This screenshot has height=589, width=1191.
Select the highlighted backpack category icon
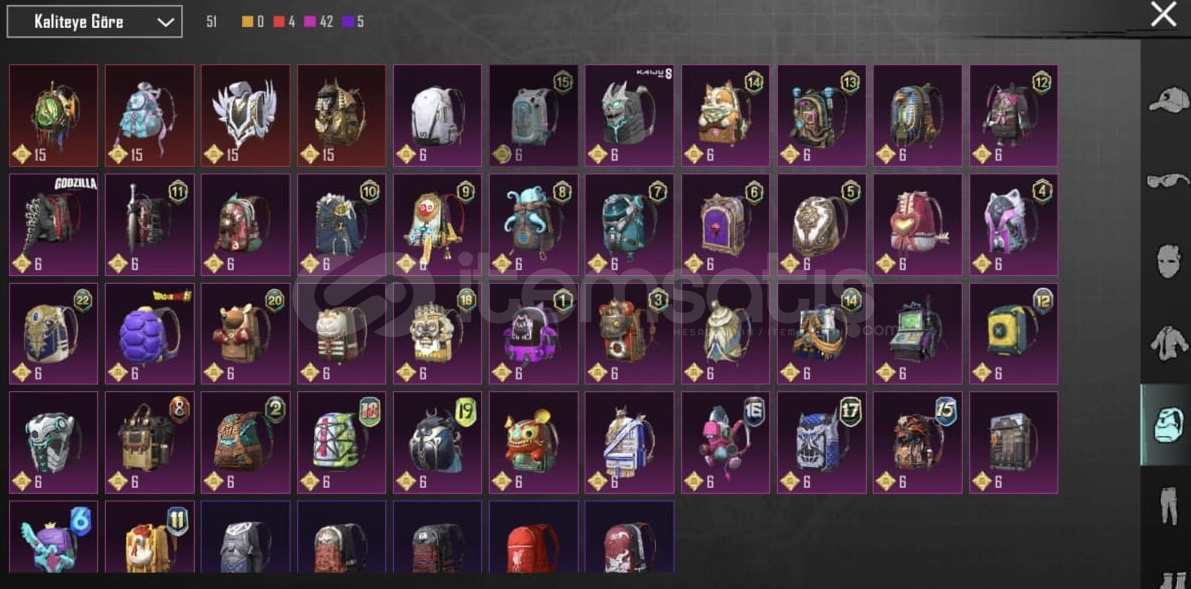click(1166, 425)
